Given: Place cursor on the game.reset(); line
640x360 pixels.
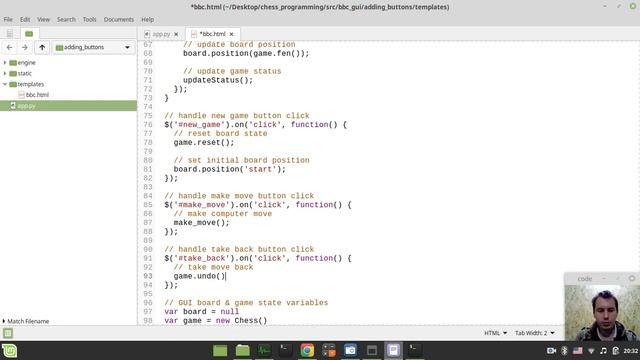Looking at the screenshot, I should 204,142.
